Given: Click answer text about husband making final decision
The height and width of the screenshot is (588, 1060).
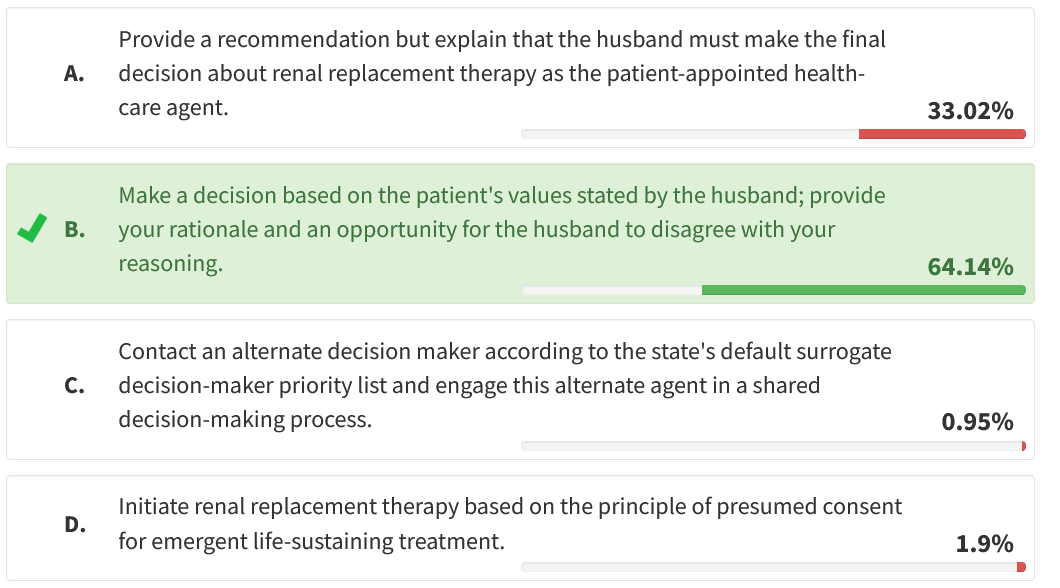Looking at the screenshot, I should [501, 74].
